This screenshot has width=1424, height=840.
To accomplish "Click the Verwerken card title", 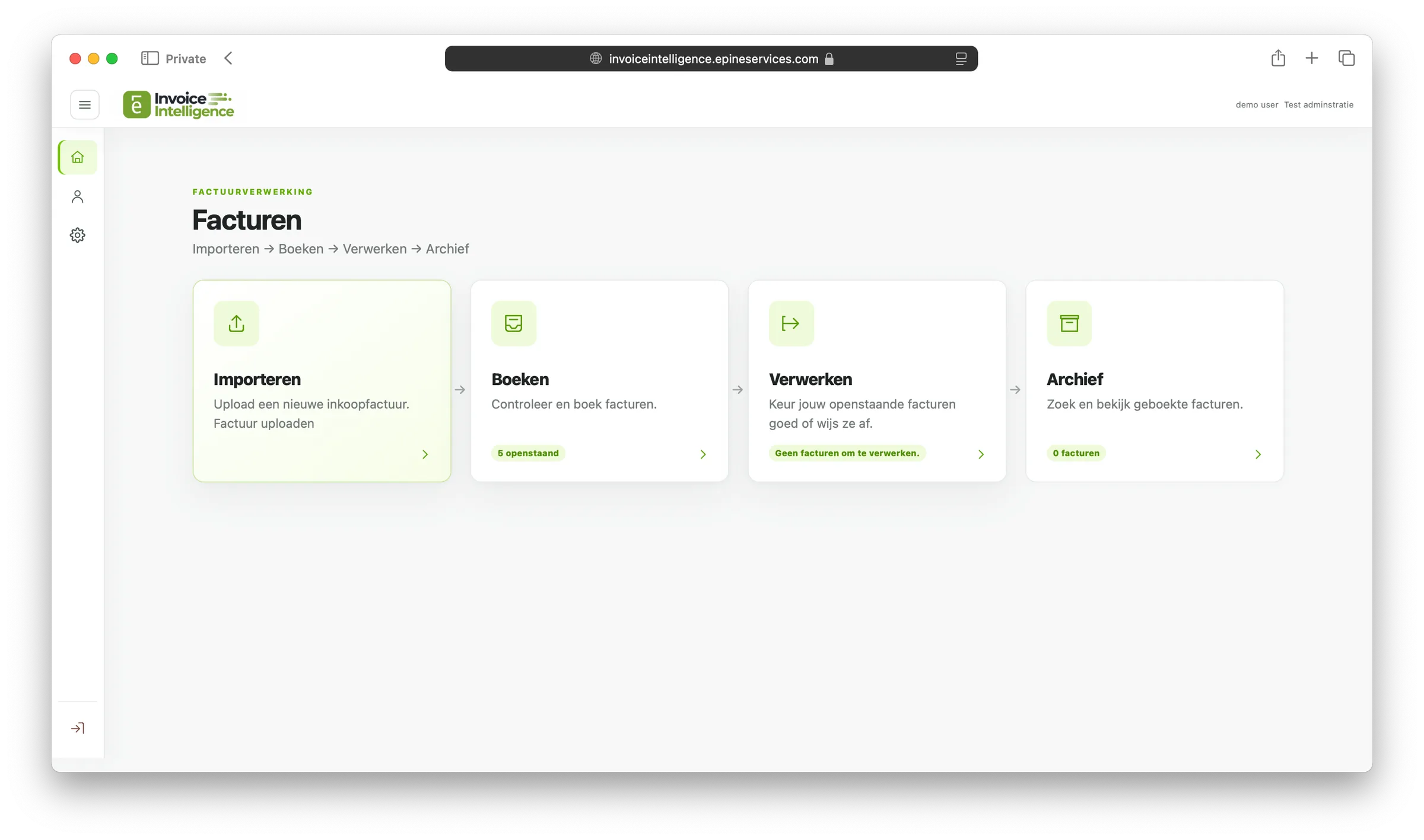I will point(810,380).
